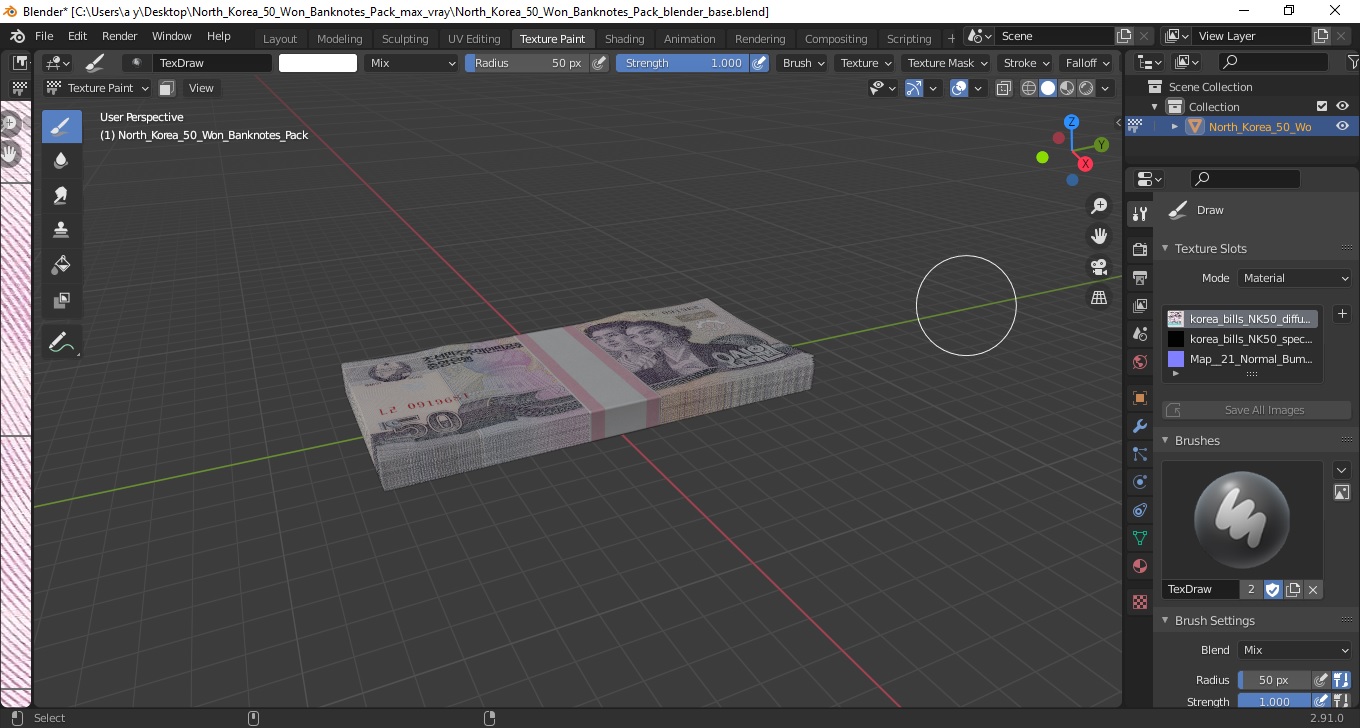Toggle Collection exclude checkbox in outliner
Image resolution: width=1360 pixels, height=728 pixels.
[x=1322, y=106]
